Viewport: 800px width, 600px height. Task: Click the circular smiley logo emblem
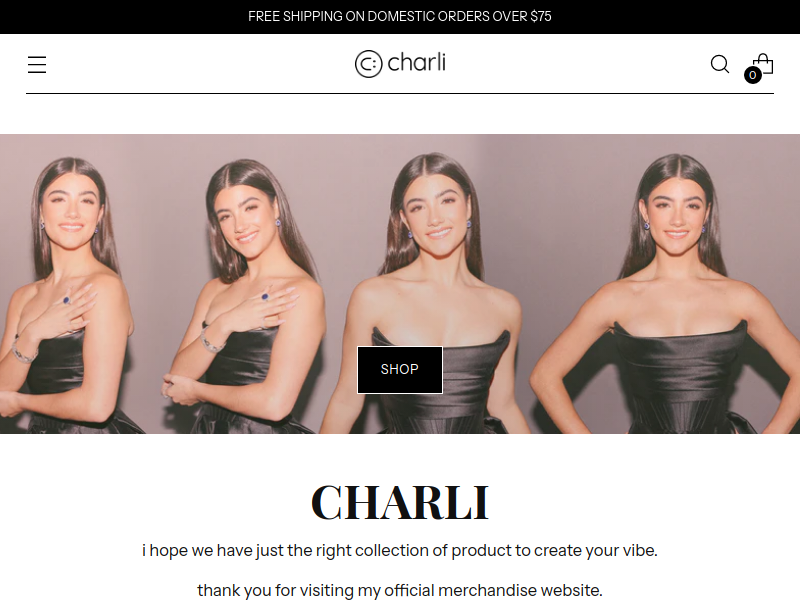(368, 64)
